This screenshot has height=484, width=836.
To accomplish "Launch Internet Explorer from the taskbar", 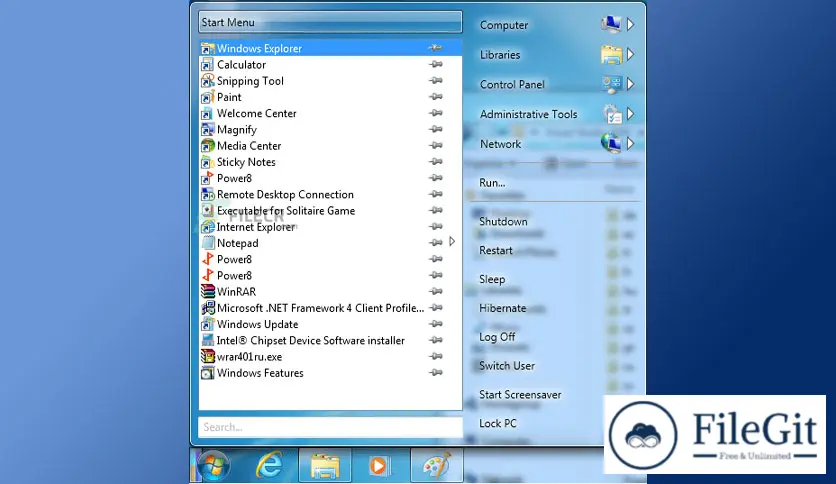I will point(269,465).
